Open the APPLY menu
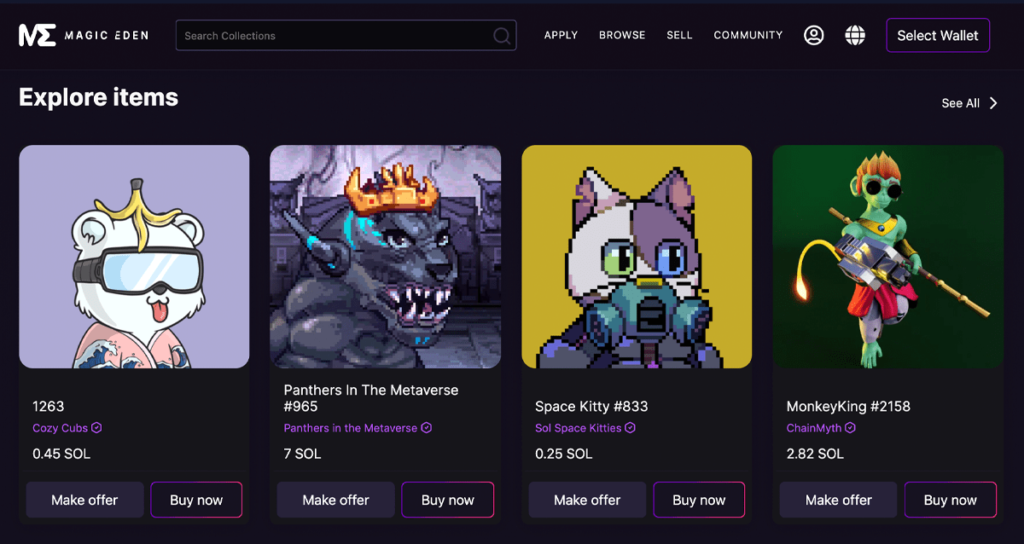Screen dimensions: 1024x544 pos(561,35)
